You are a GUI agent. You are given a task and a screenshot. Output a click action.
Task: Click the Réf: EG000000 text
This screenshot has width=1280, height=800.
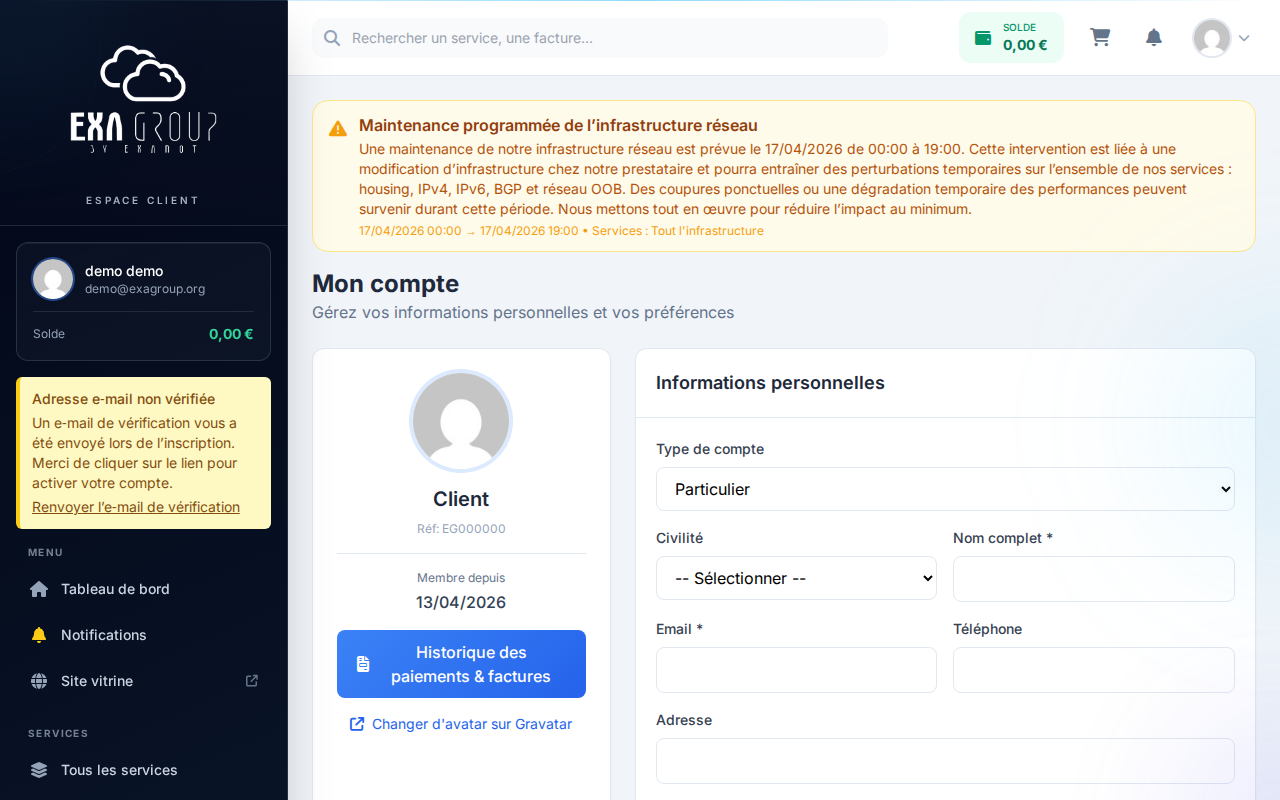[x=461, y=529]
